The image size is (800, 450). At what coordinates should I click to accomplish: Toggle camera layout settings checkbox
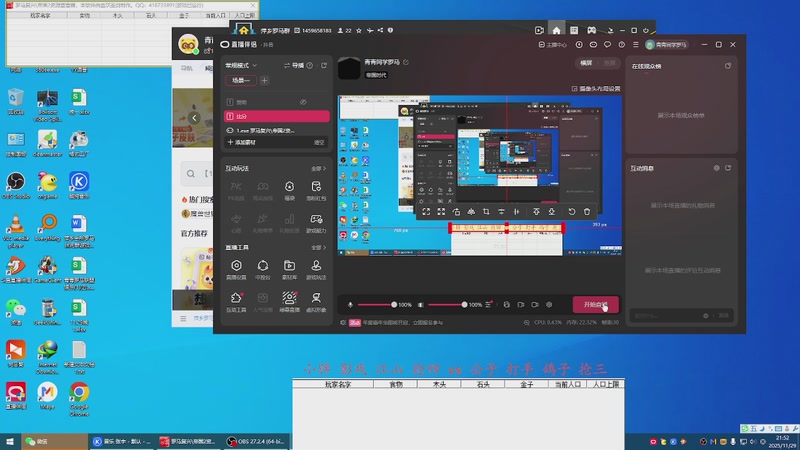point(574,89)
